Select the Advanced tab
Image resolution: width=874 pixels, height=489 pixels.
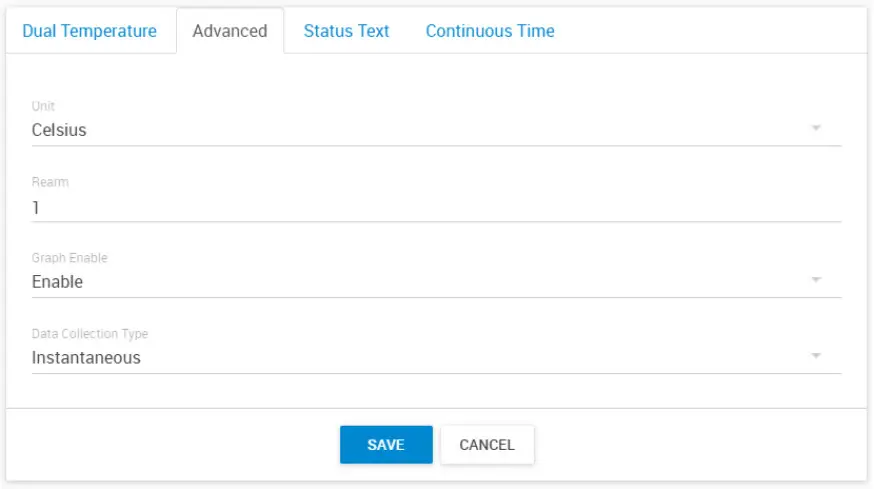point(230,31)
